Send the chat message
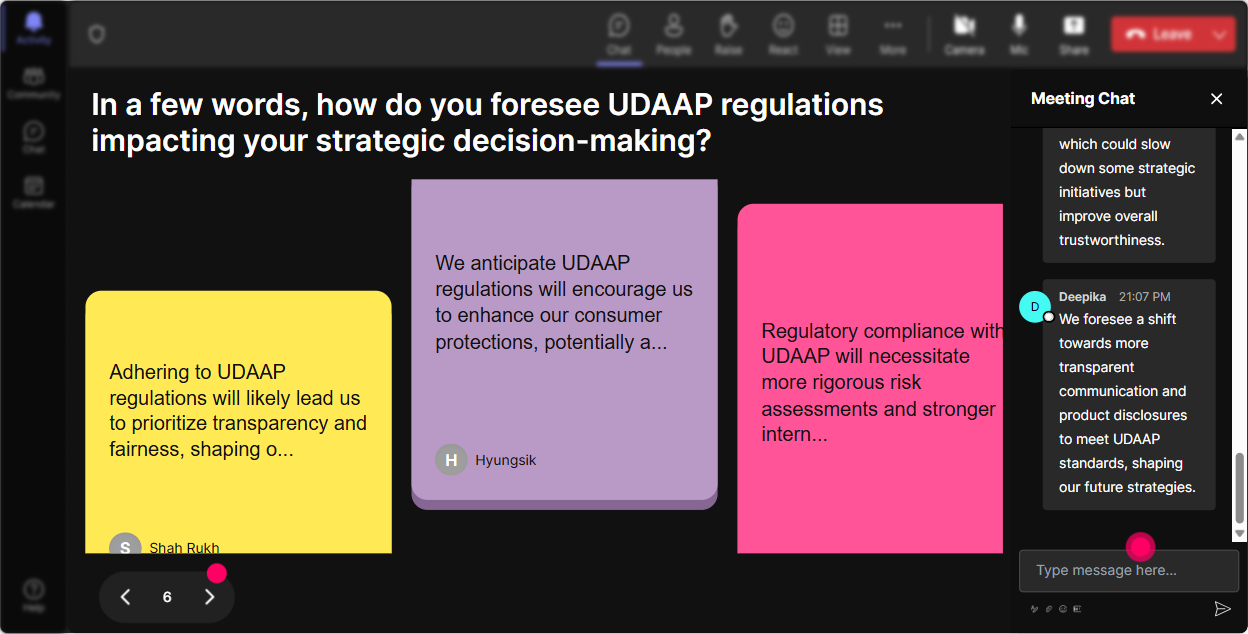The width and height of the screenshot is (1248, 634). (x=1222, y=609)
